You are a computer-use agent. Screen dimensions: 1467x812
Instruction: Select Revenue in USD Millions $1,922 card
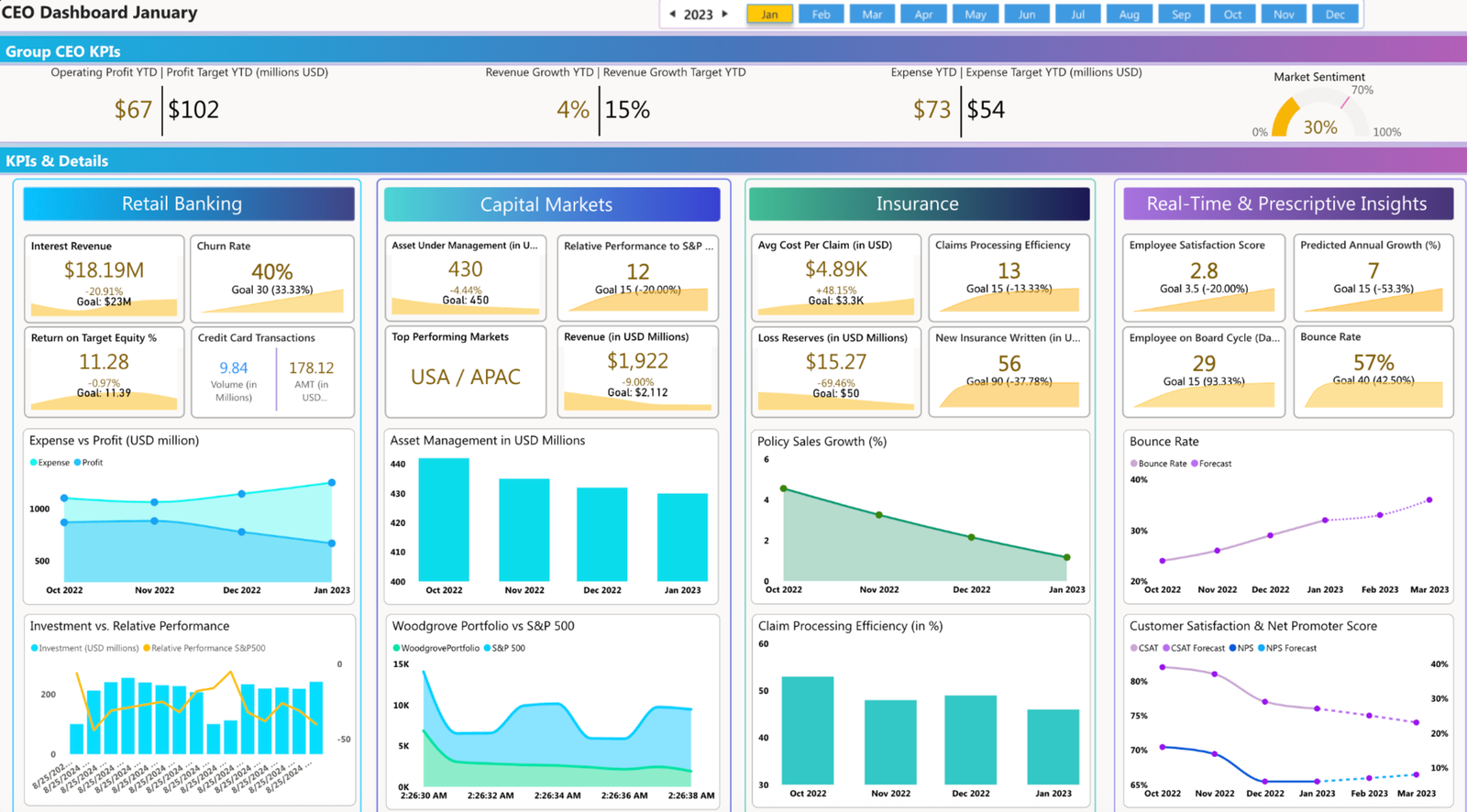(638, 371)
